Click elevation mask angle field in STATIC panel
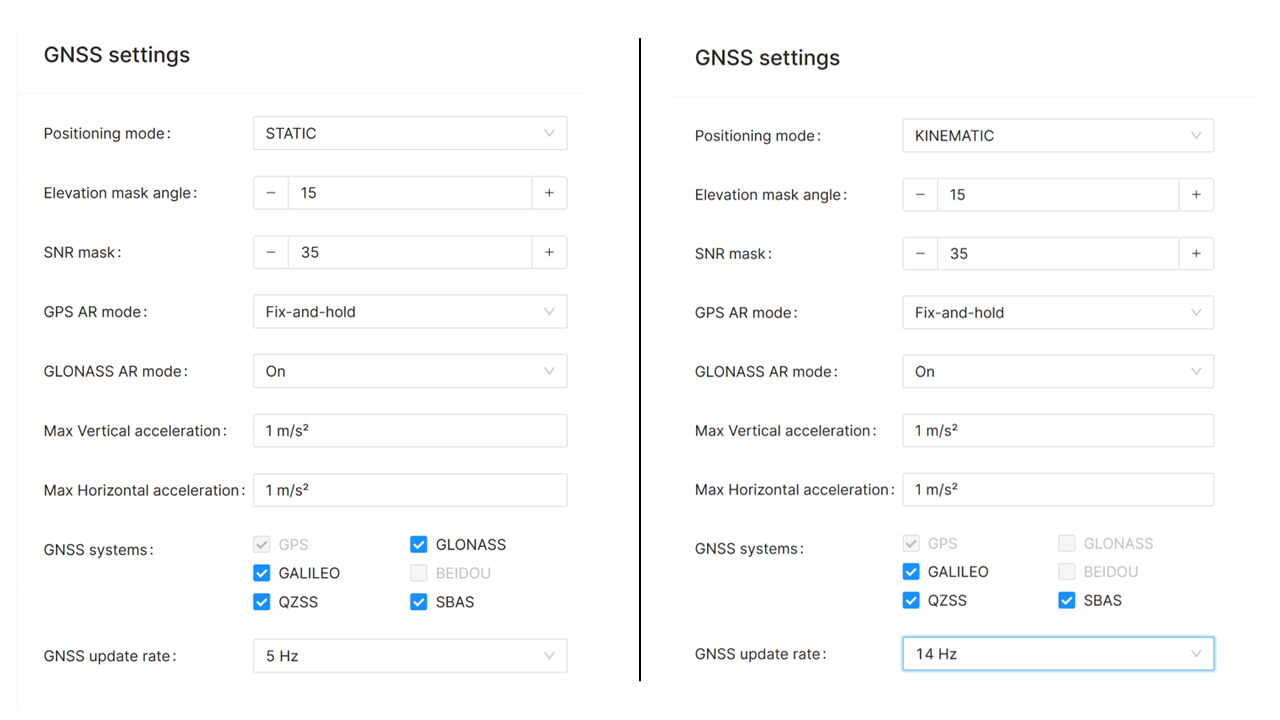The height and width of the screenshot is (720, 1280). tap(410, 193)
